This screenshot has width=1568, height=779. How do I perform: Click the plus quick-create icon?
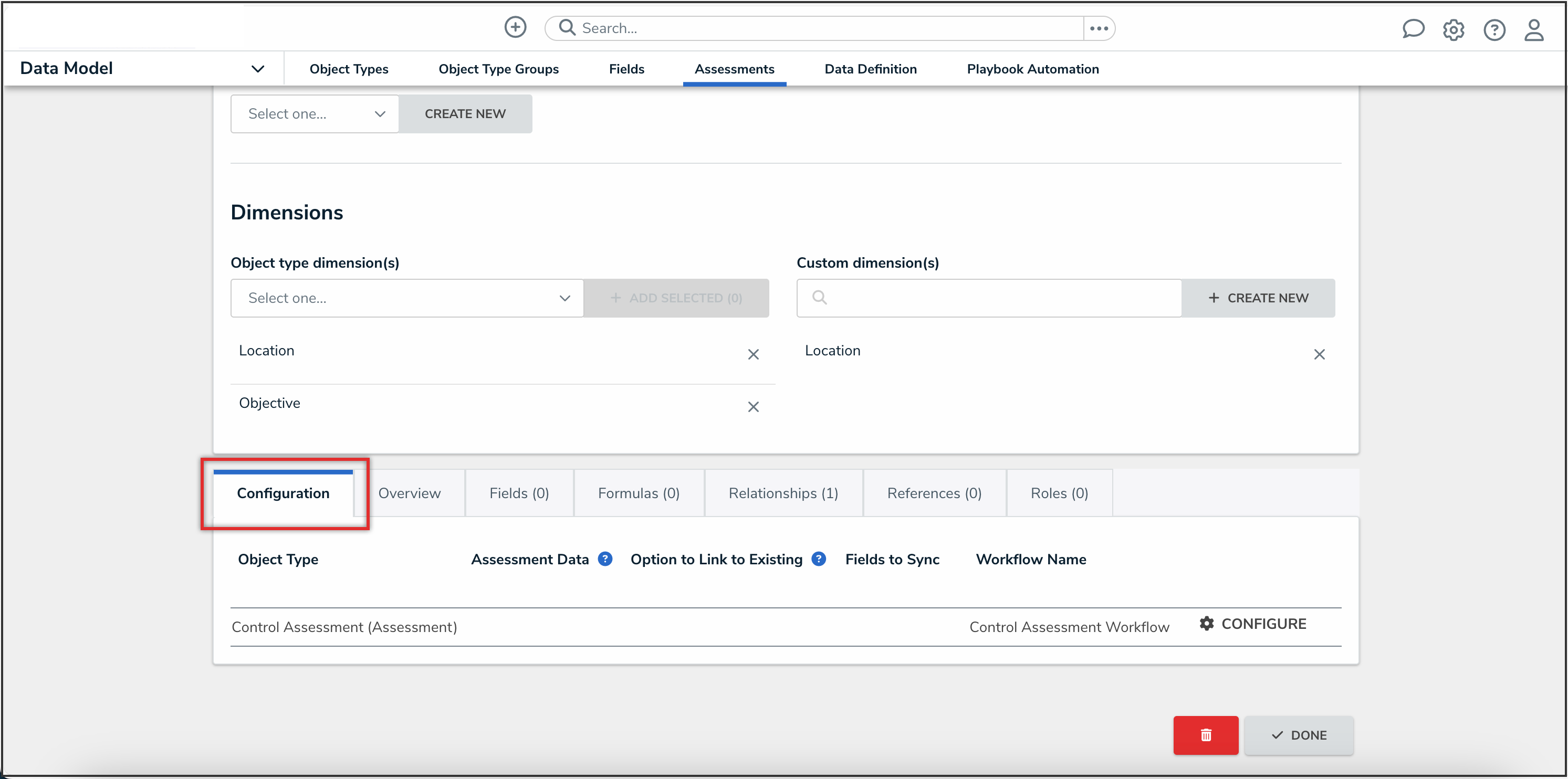coord(515,27)
